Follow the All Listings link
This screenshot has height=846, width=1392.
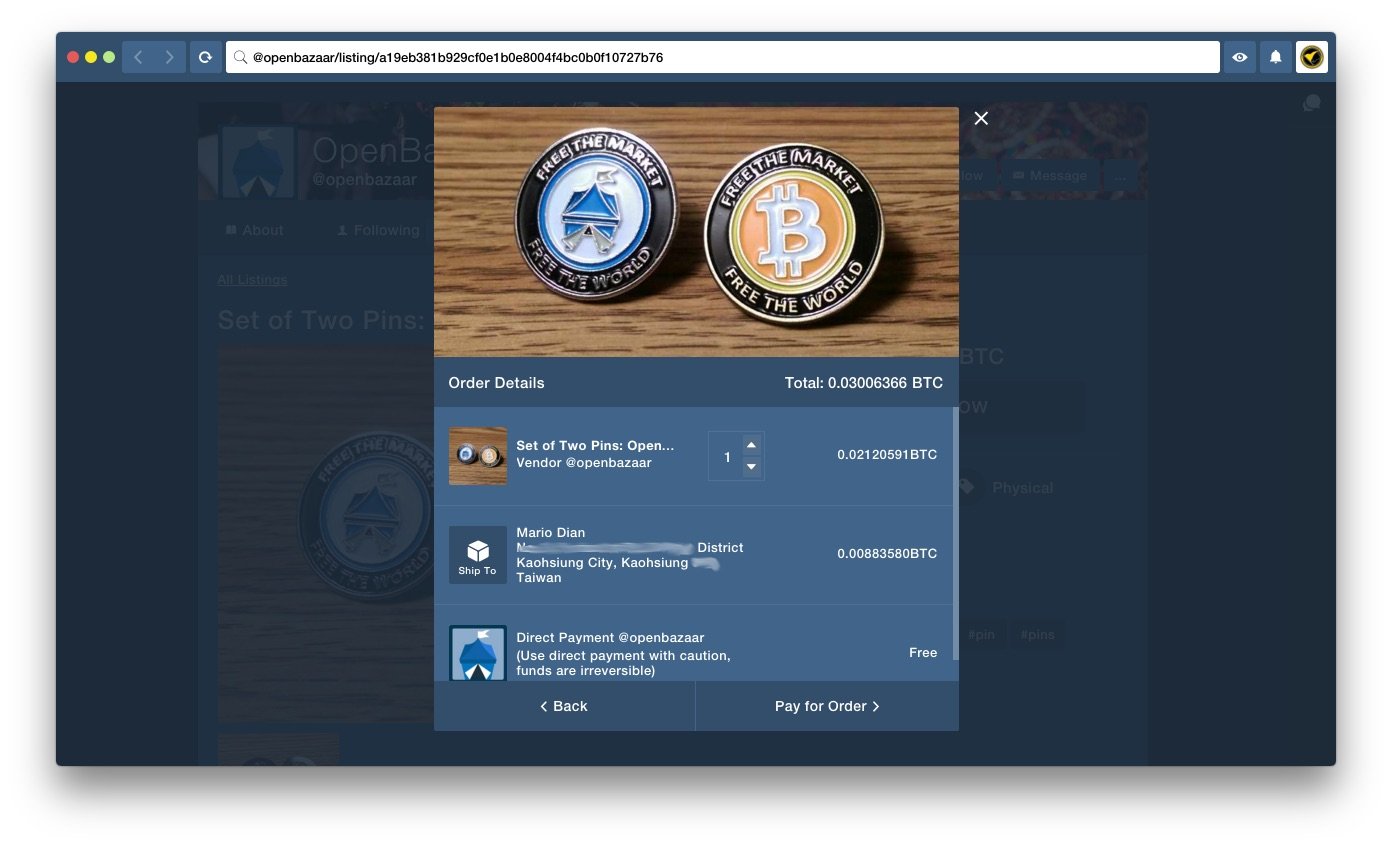pos(252,280)
